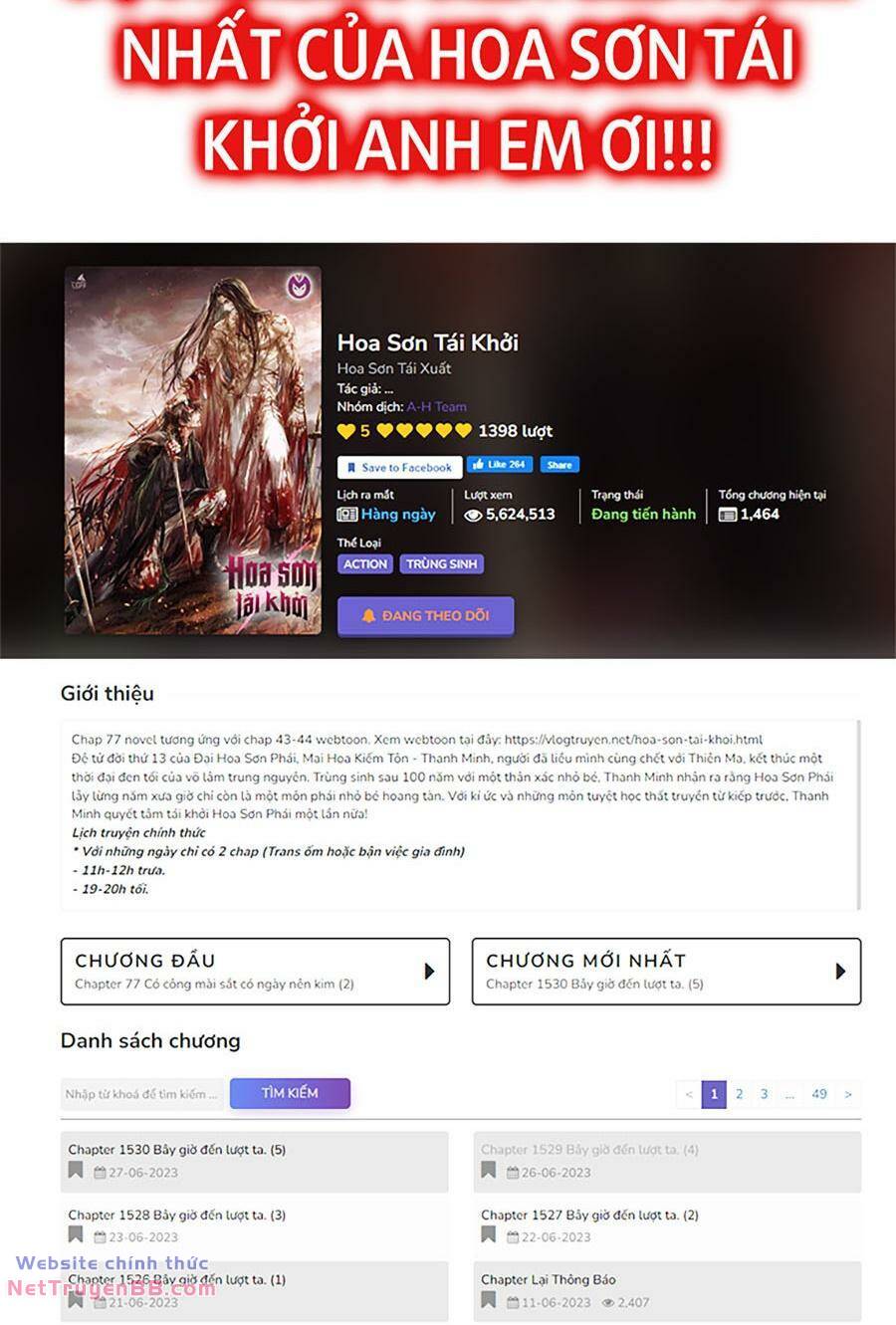The image size is (896, 1325).
Task: Go to next page with the > arrow
Action: click(x=847, y=1094)
